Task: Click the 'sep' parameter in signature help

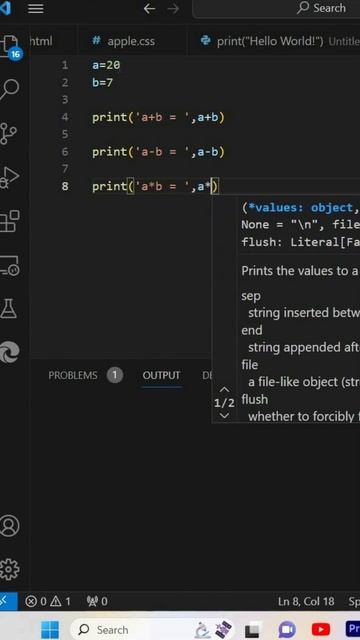Action: (251, 296)
